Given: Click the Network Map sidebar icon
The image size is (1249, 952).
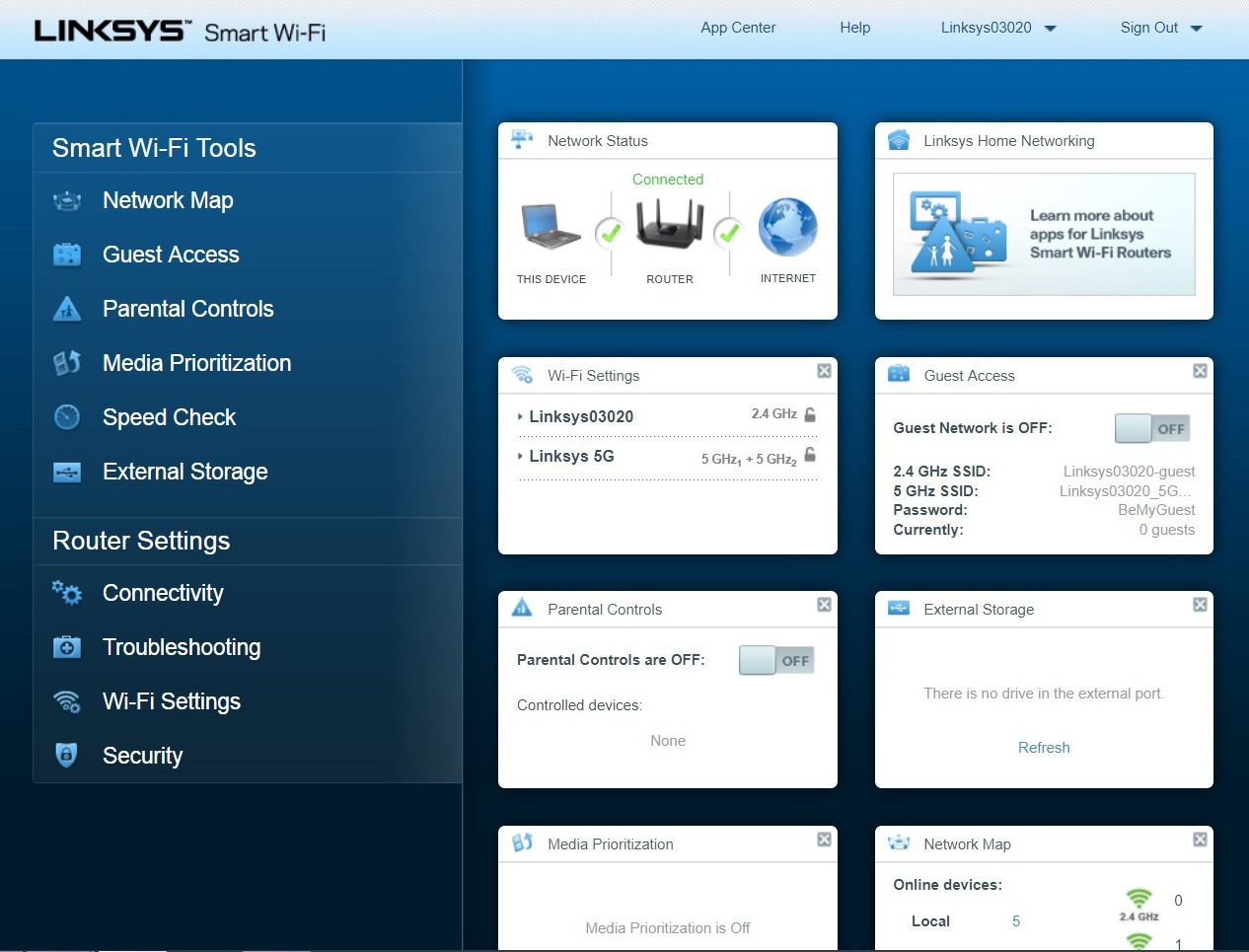Looking at the screenshot, I should [x=67, y=201].
